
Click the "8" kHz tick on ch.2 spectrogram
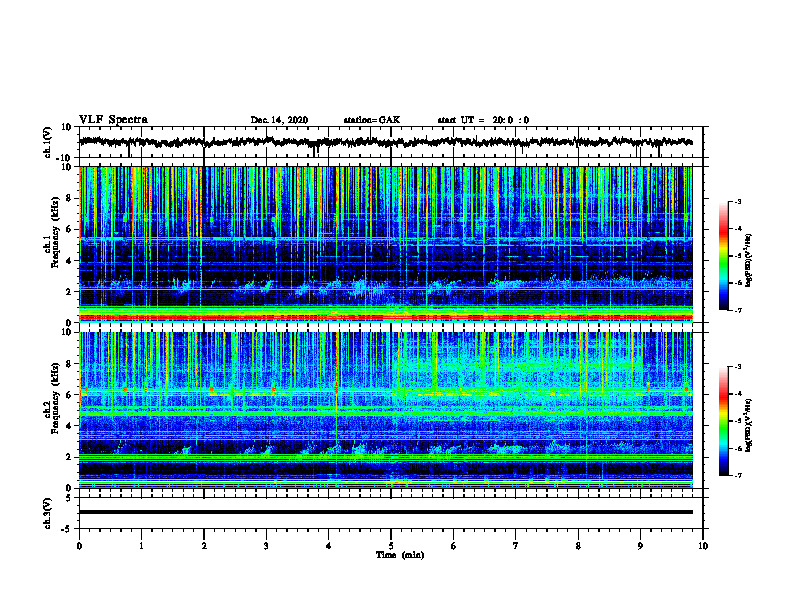tap(69, 364)
